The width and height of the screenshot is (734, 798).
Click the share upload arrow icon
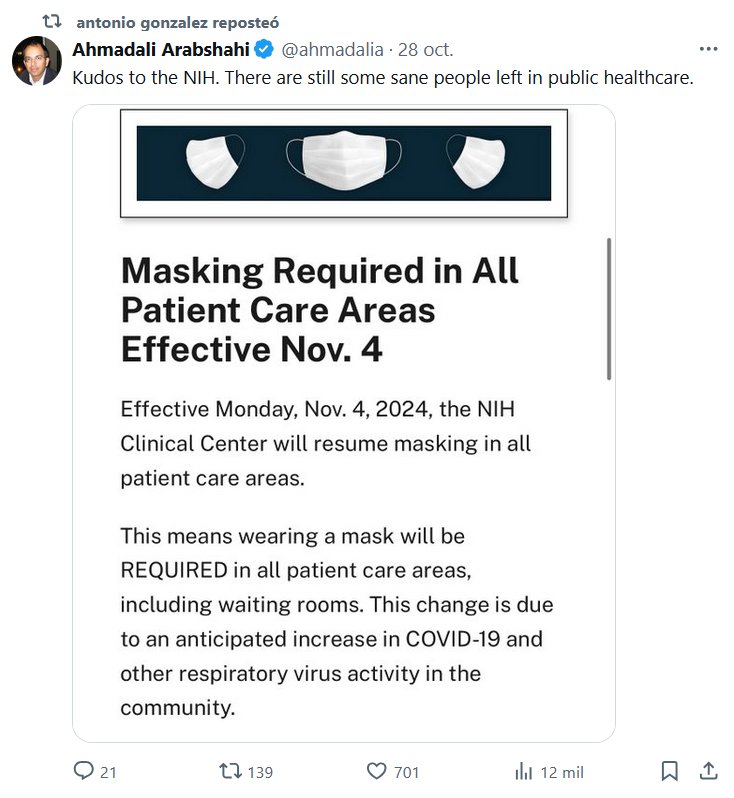tap(707, 771)
